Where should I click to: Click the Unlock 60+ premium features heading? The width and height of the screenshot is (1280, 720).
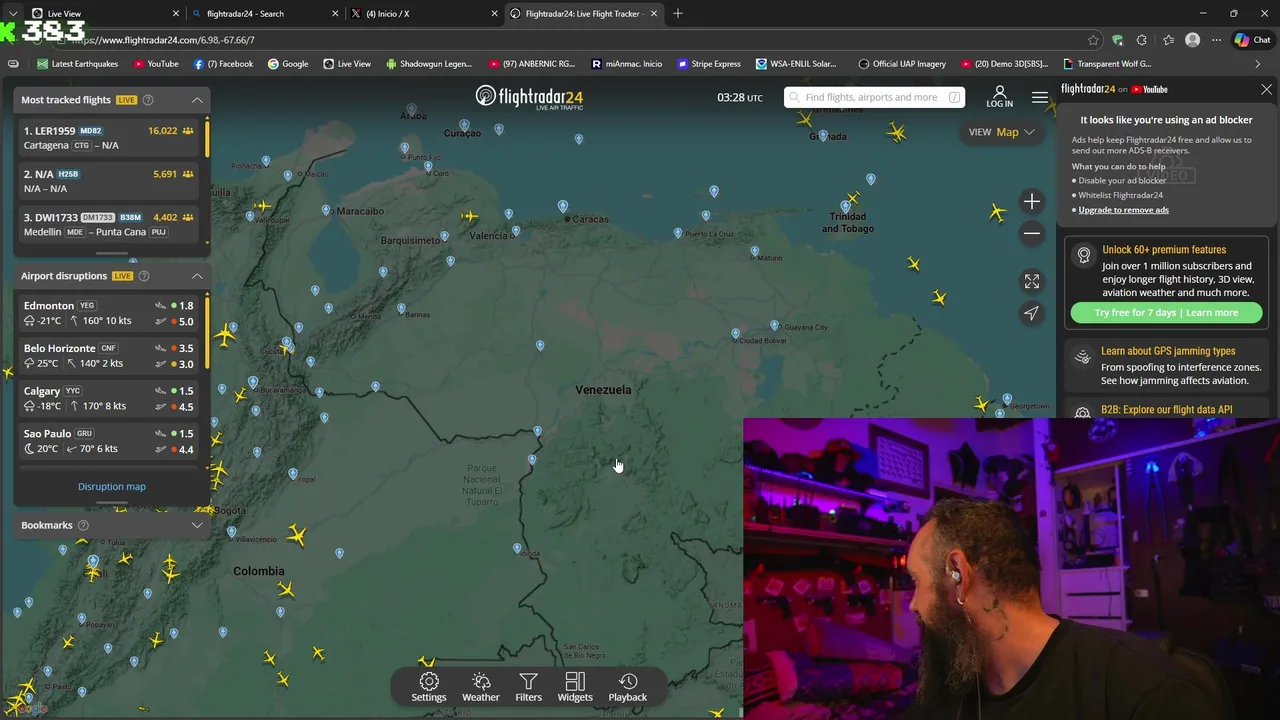tap(1164, 250)
